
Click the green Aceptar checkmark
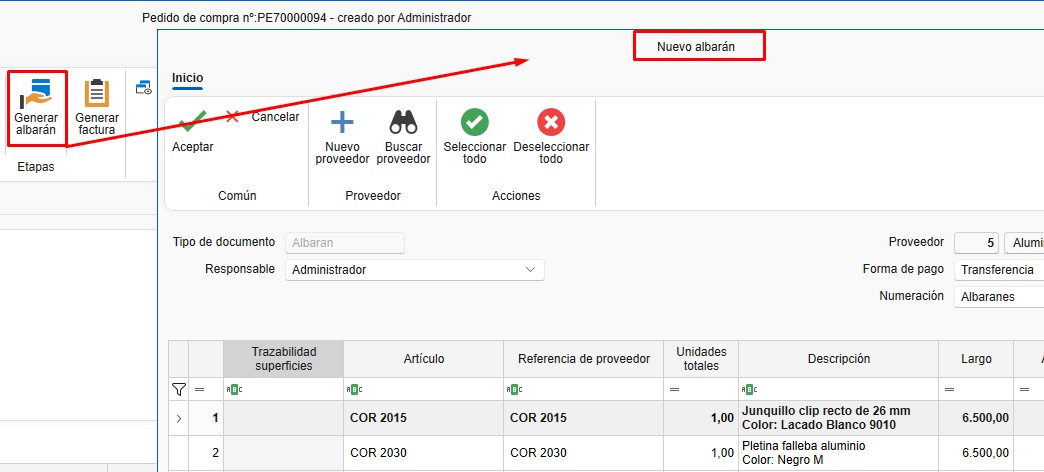pos(193,120)
